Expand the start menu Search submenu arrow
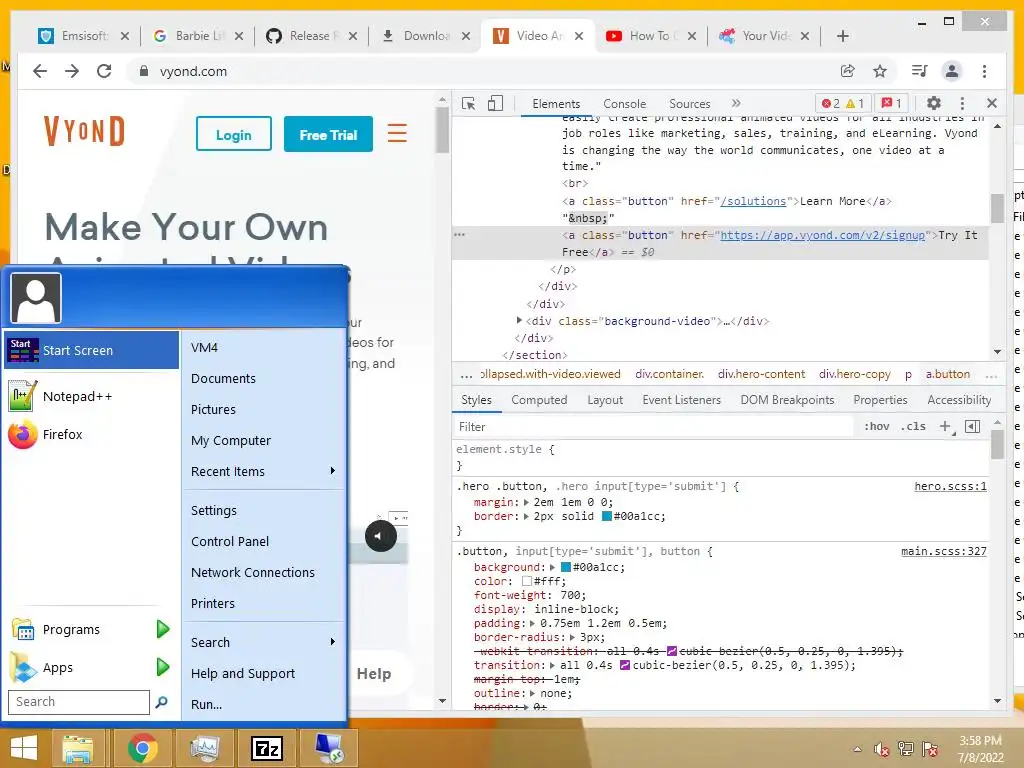 coord(333,642)
